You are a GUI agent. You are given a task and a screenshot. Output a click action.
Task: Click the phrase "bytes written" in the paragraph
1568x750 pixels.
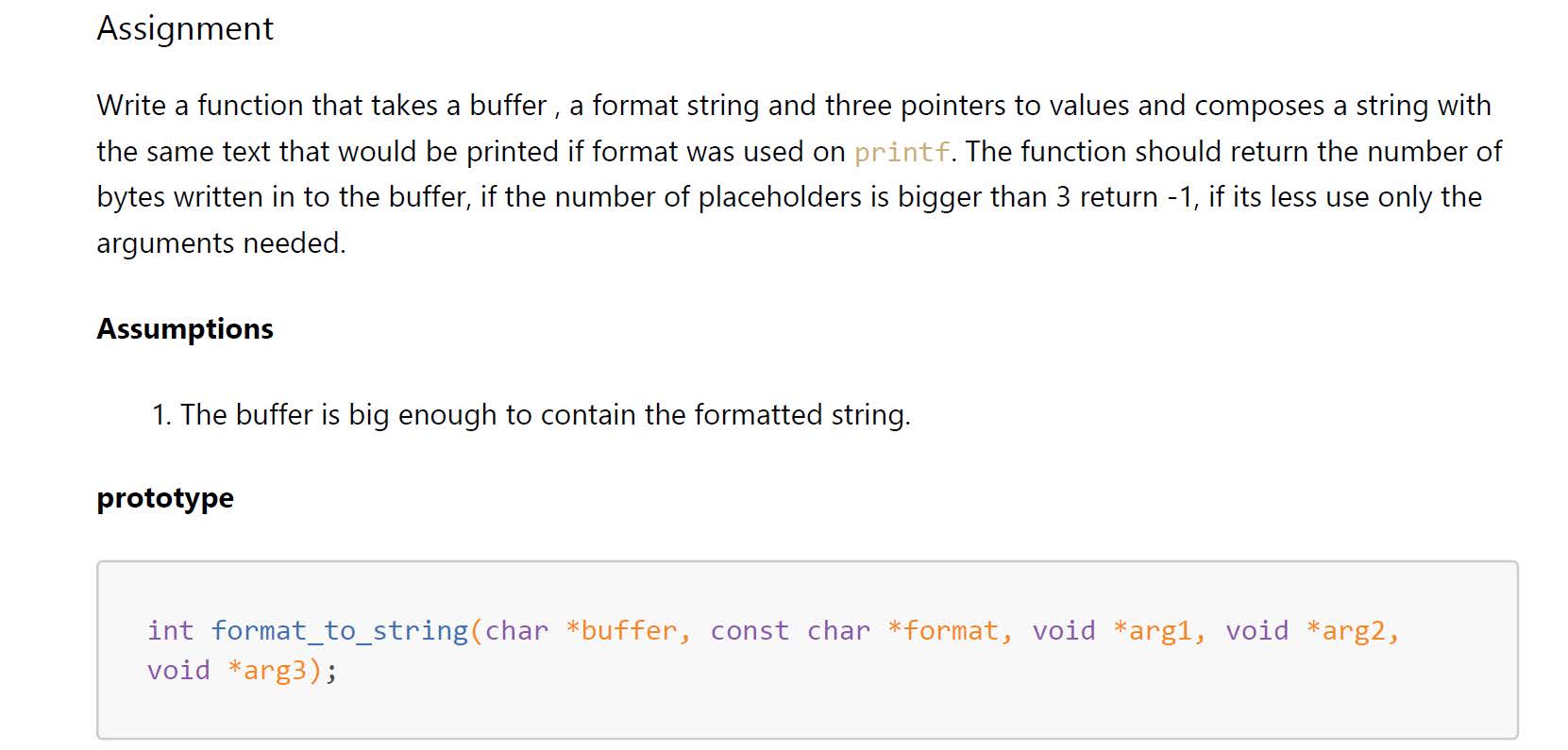click(x=179, y=197)
